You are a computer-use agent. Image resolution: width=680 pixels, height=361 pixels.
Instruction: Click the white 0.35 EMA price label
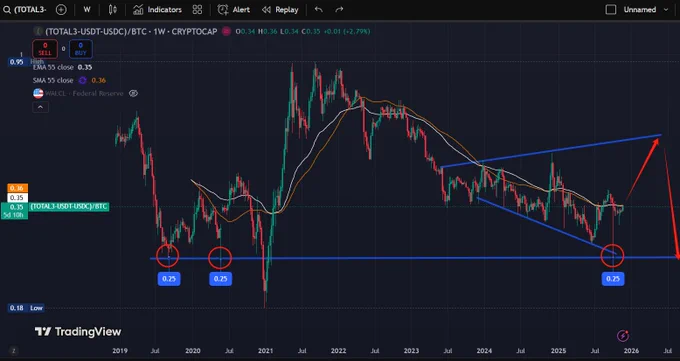coord(17,197)
